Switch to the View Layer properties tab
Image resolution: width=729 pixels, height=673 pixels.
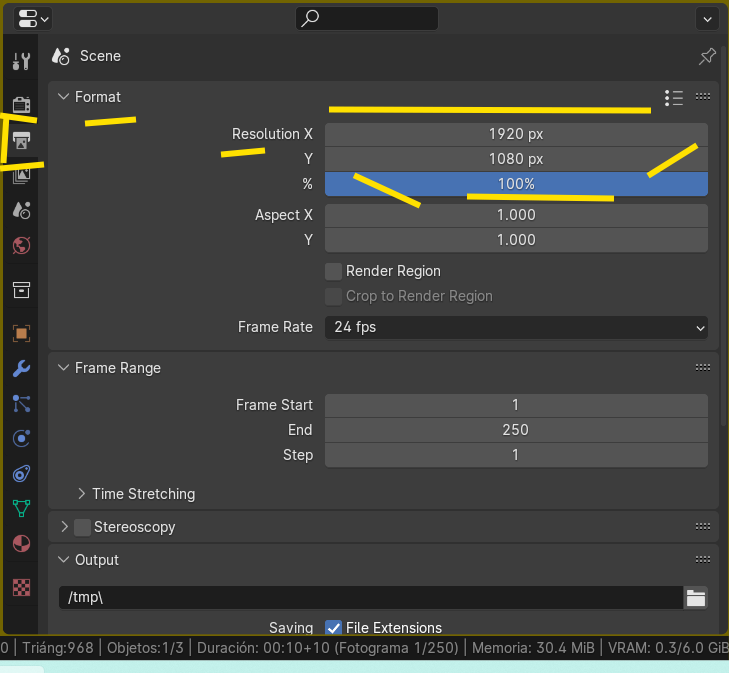[x=21, y=174]
